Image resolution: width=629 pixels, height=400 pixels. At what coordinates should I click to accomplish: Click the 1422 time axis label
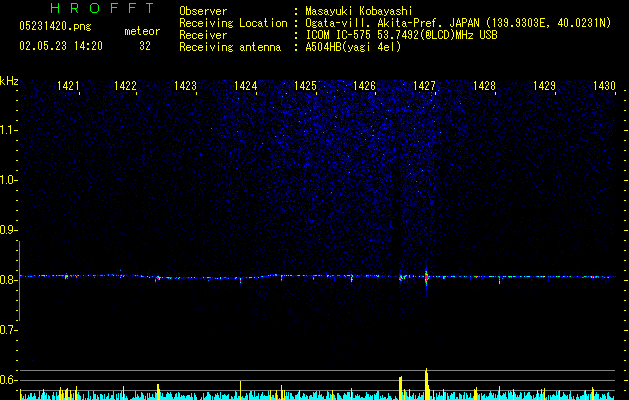pyautogui.click(x=125, y=86)
